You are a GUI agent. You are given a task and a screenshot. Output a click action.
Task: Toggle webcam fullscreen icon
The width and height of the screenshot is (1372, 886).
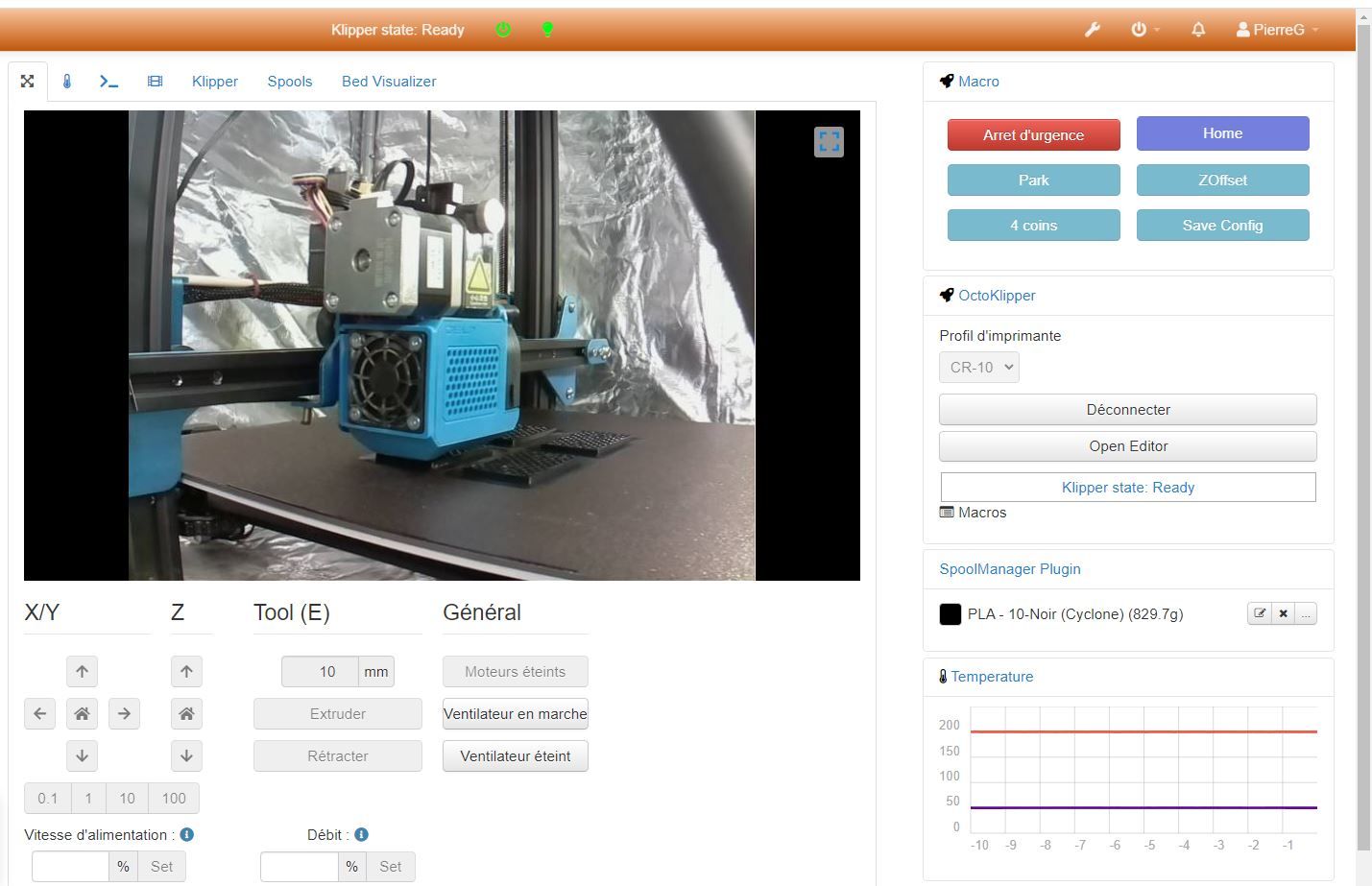pyautogui.click(x=829, y=142)
